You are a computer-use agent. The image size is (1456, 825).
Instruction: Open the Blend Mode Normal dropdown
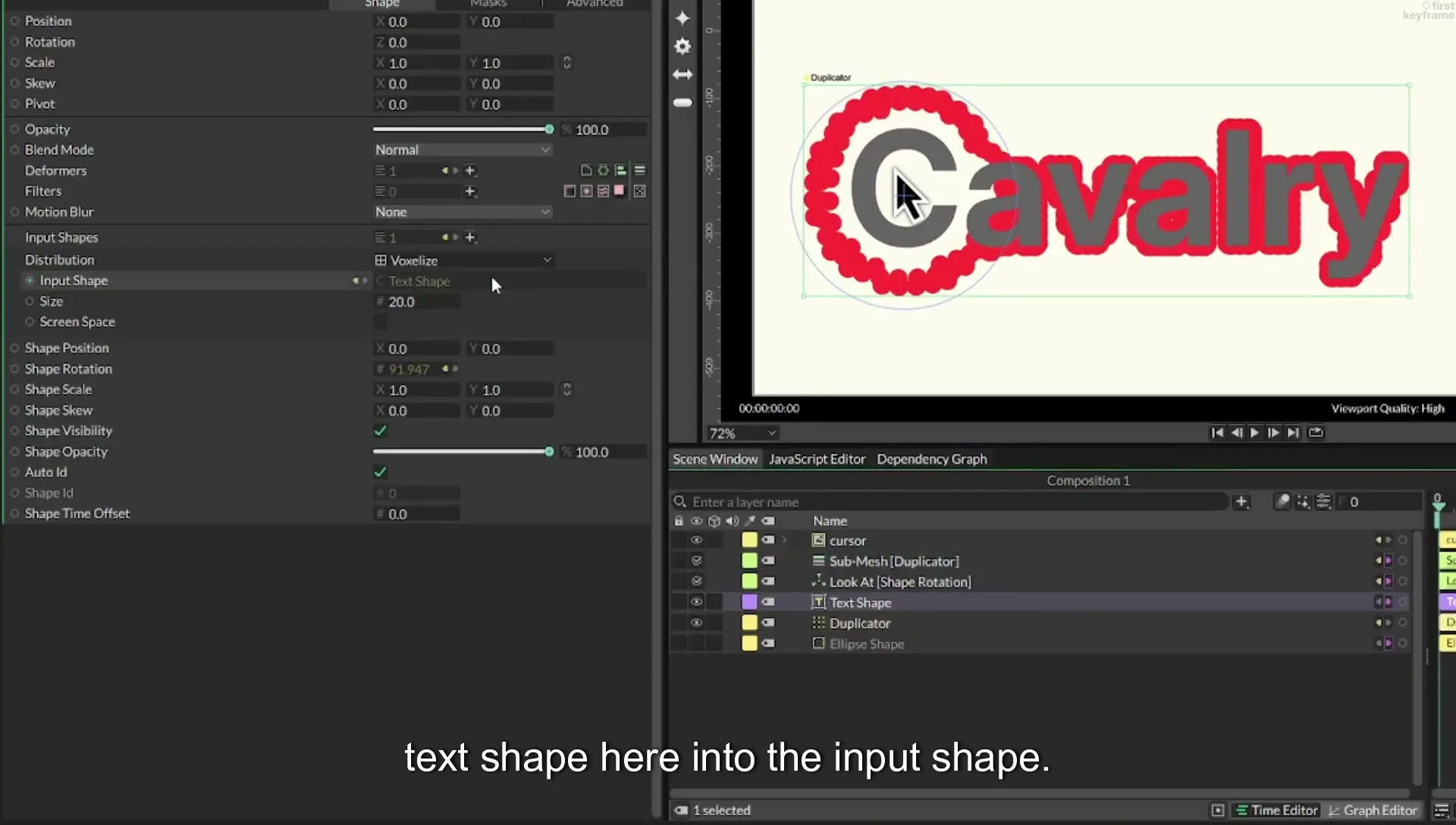[463, 150]
